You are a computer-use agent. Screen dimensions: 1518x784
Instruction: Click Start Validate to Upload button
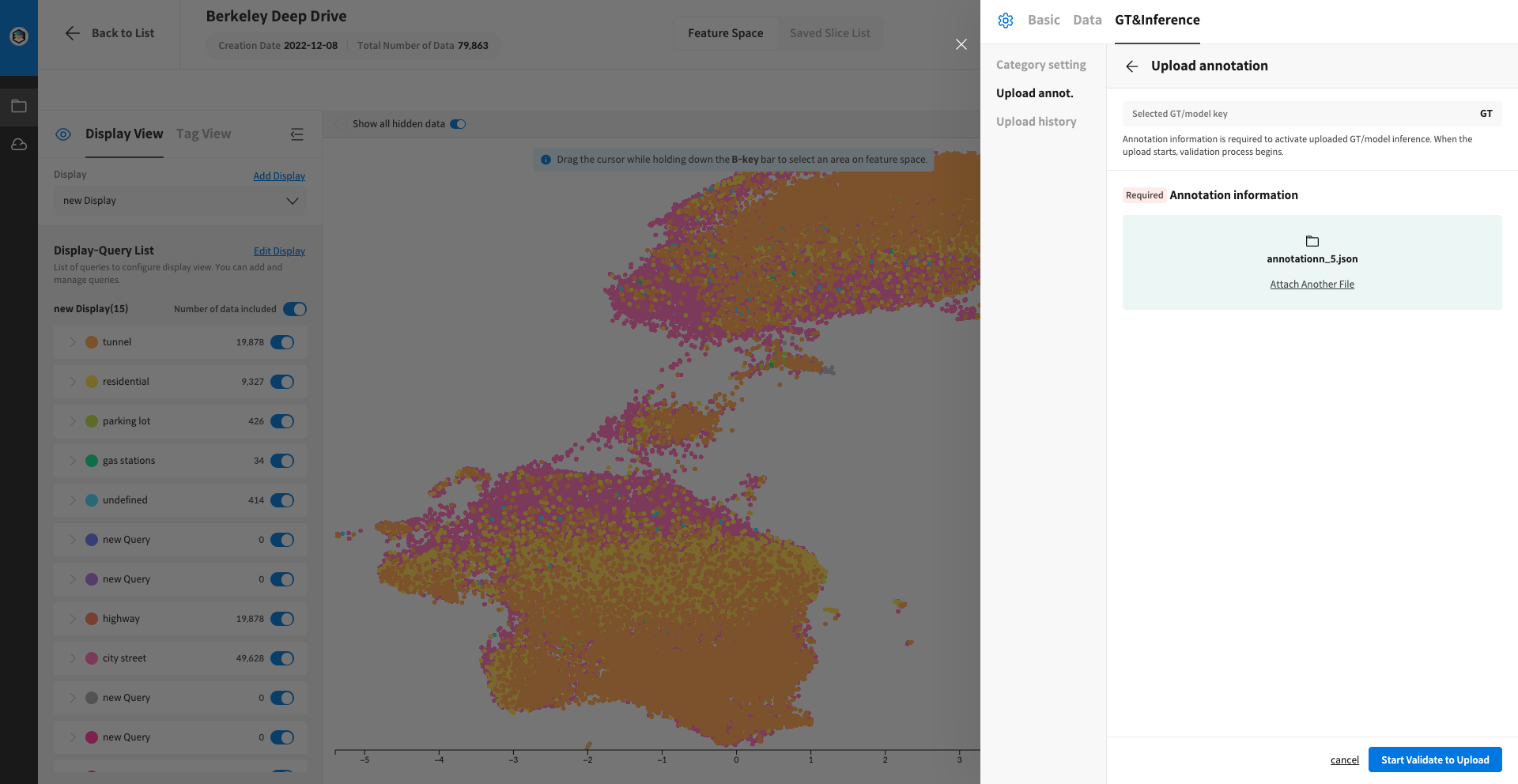(1435, 760)
